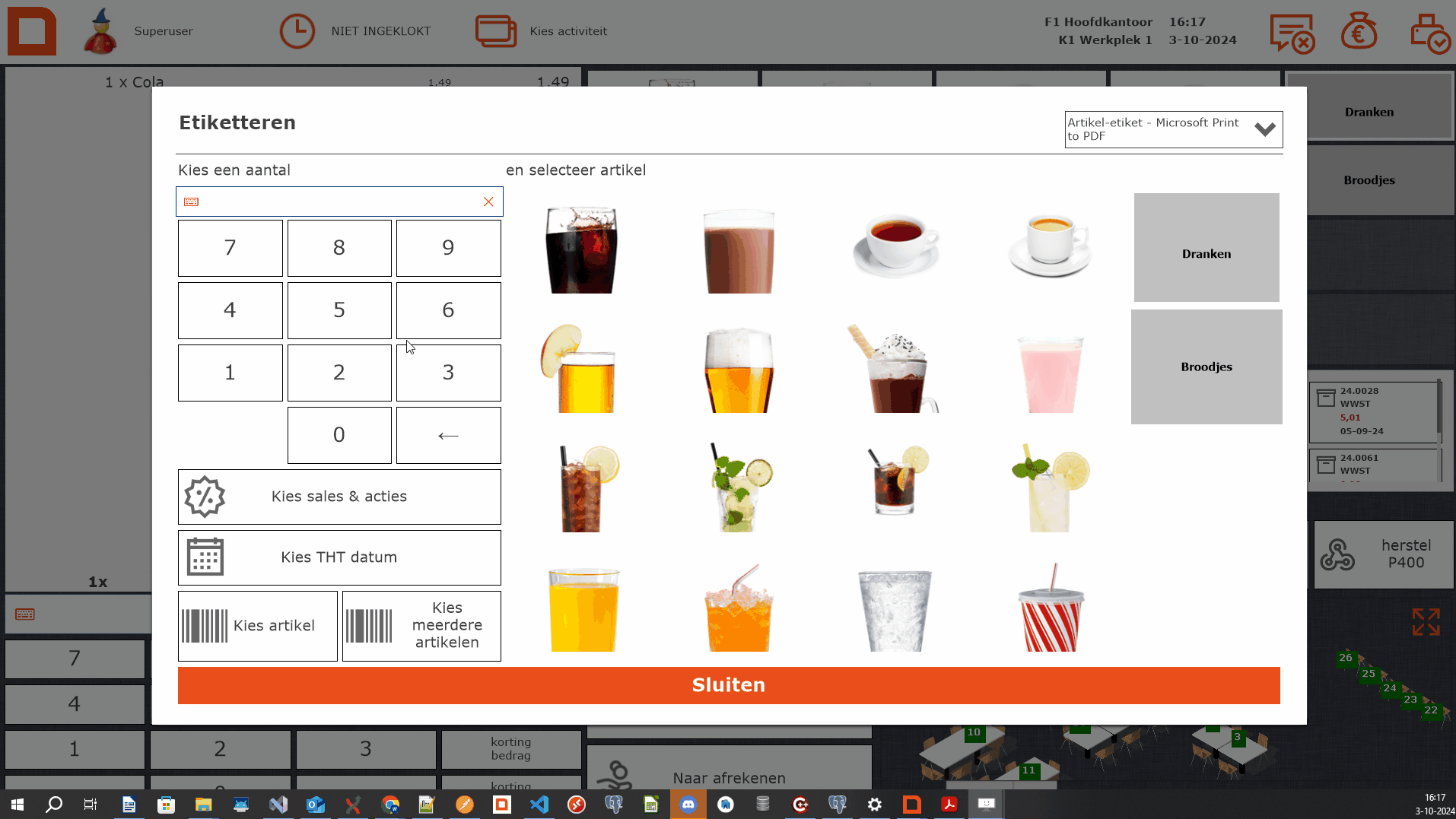
Task: Select the short cola cocktail with lemon
Action: click(898, 480)
